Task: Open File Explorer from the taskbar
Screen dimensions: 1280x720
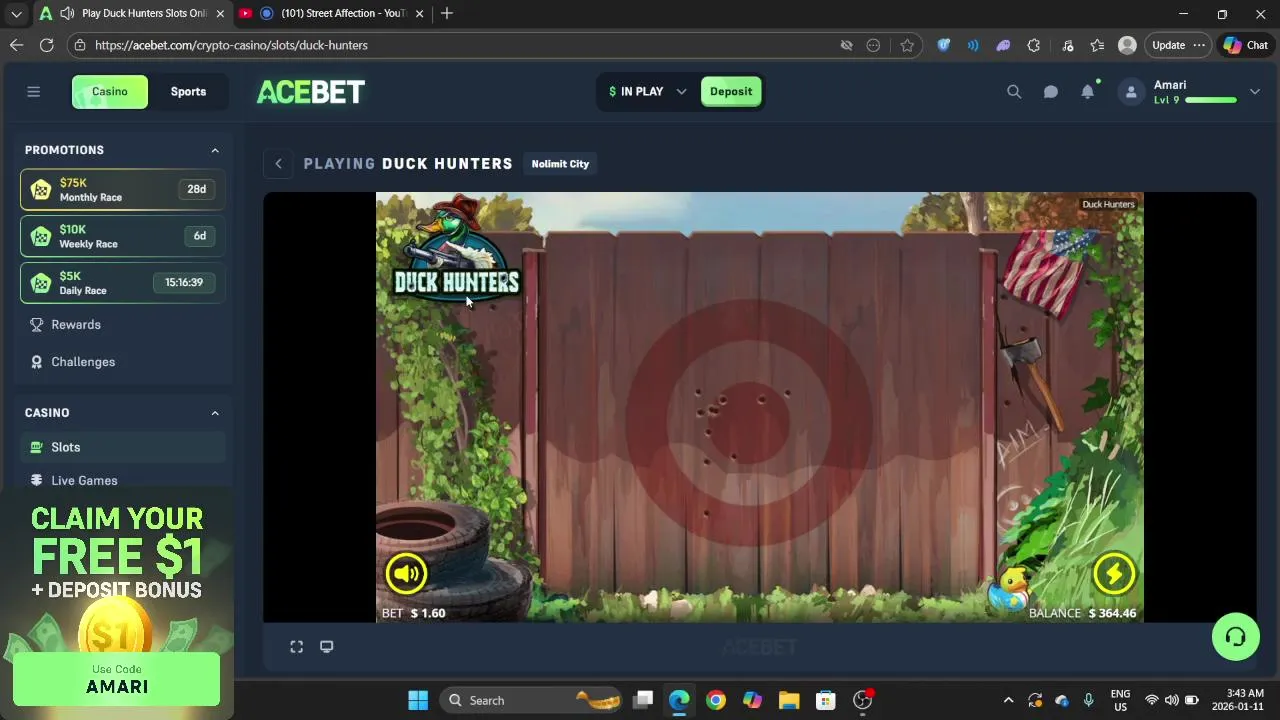Action: pos(789,700)
